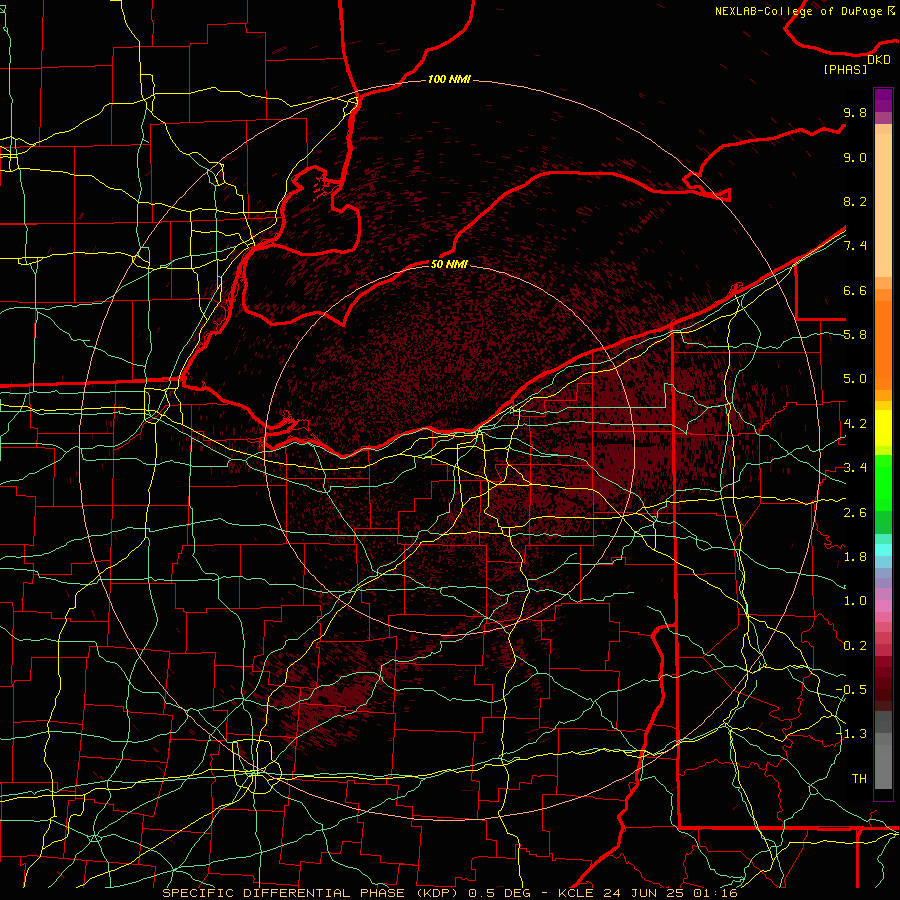Pick the bright green segment of the color scale
This screenshot has height=900, width=900.
(x=883, y=483)
